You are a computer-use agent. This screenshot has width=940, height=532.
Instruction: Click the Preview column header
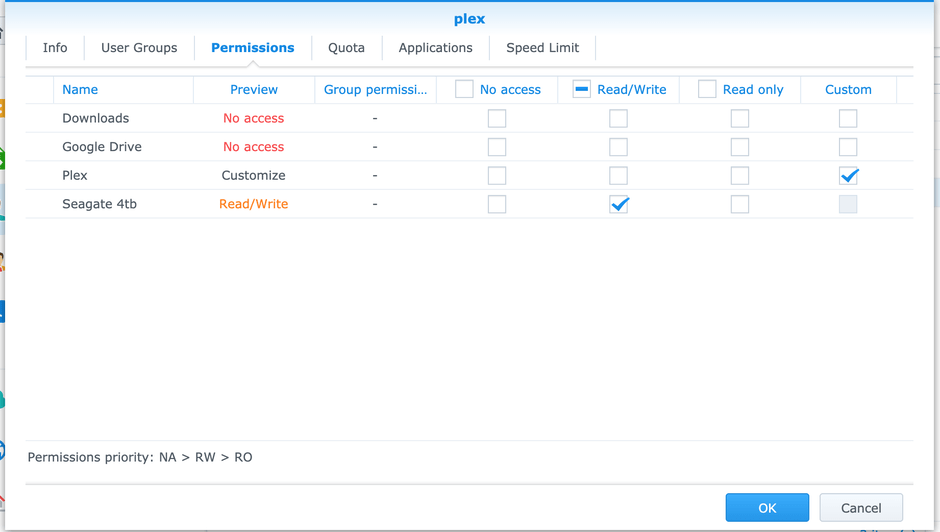coord(254,90)
